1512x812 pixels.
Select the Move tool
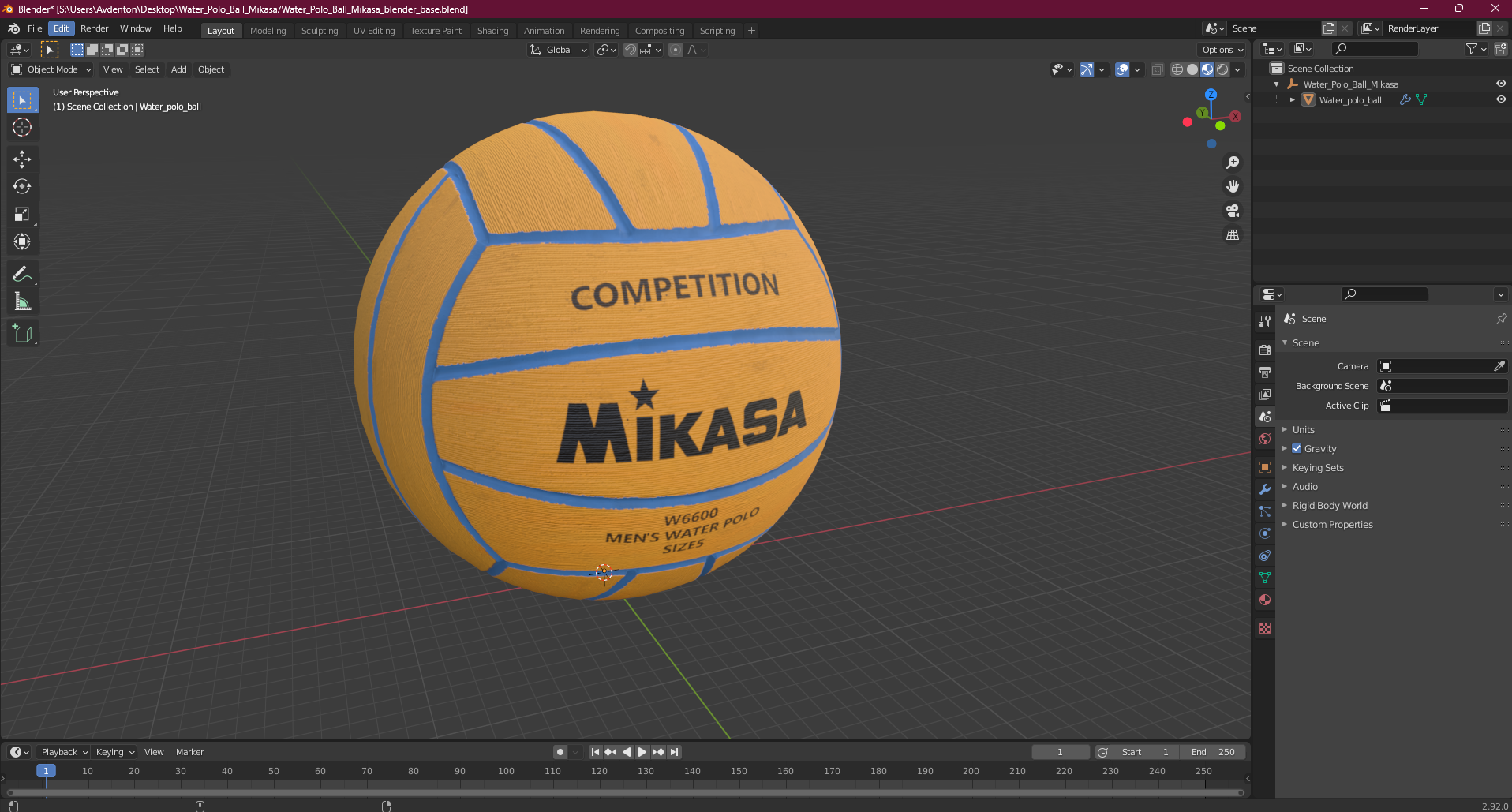tap(22, 159)
